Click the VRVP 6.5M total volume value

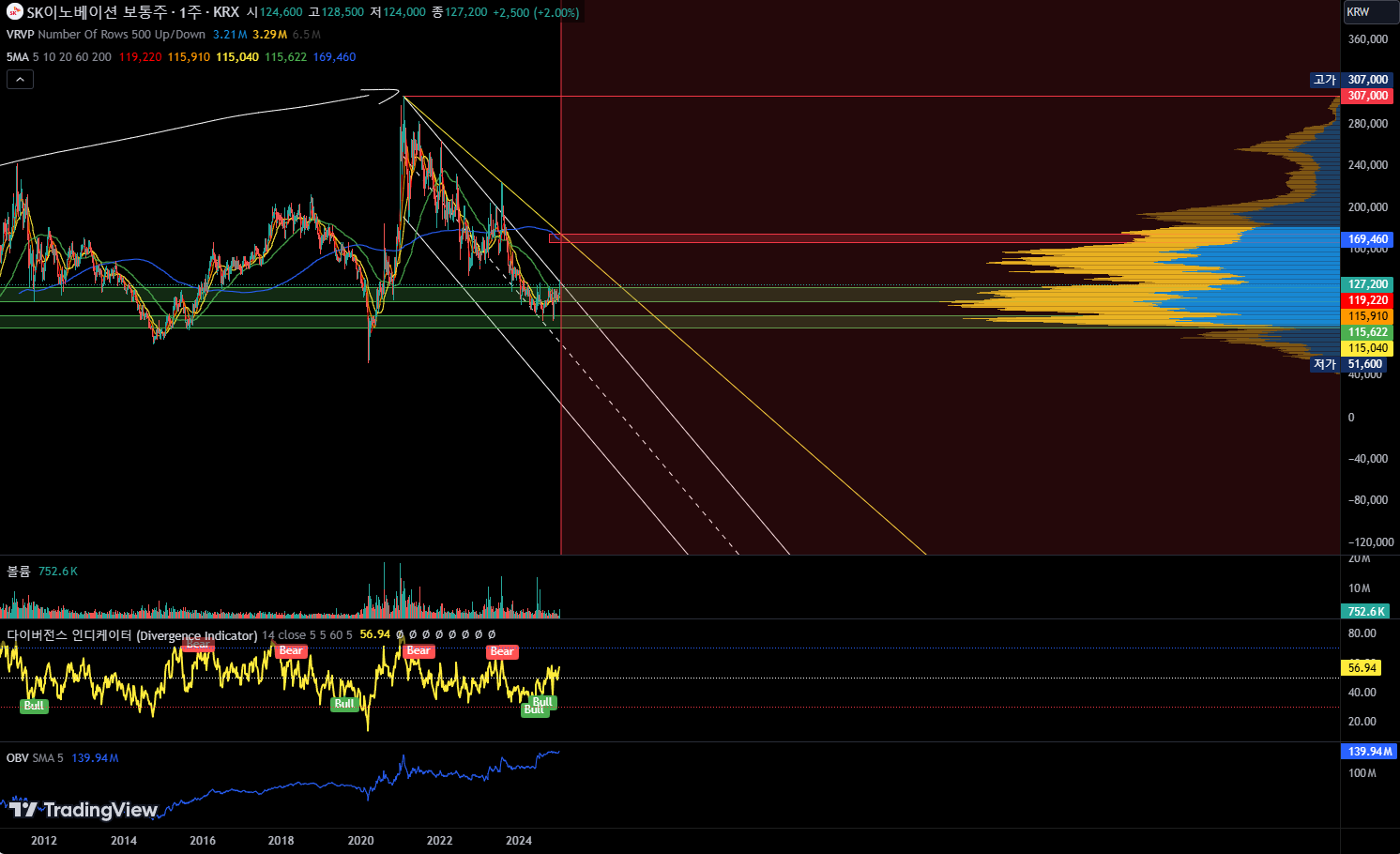(x=307, y=35)
